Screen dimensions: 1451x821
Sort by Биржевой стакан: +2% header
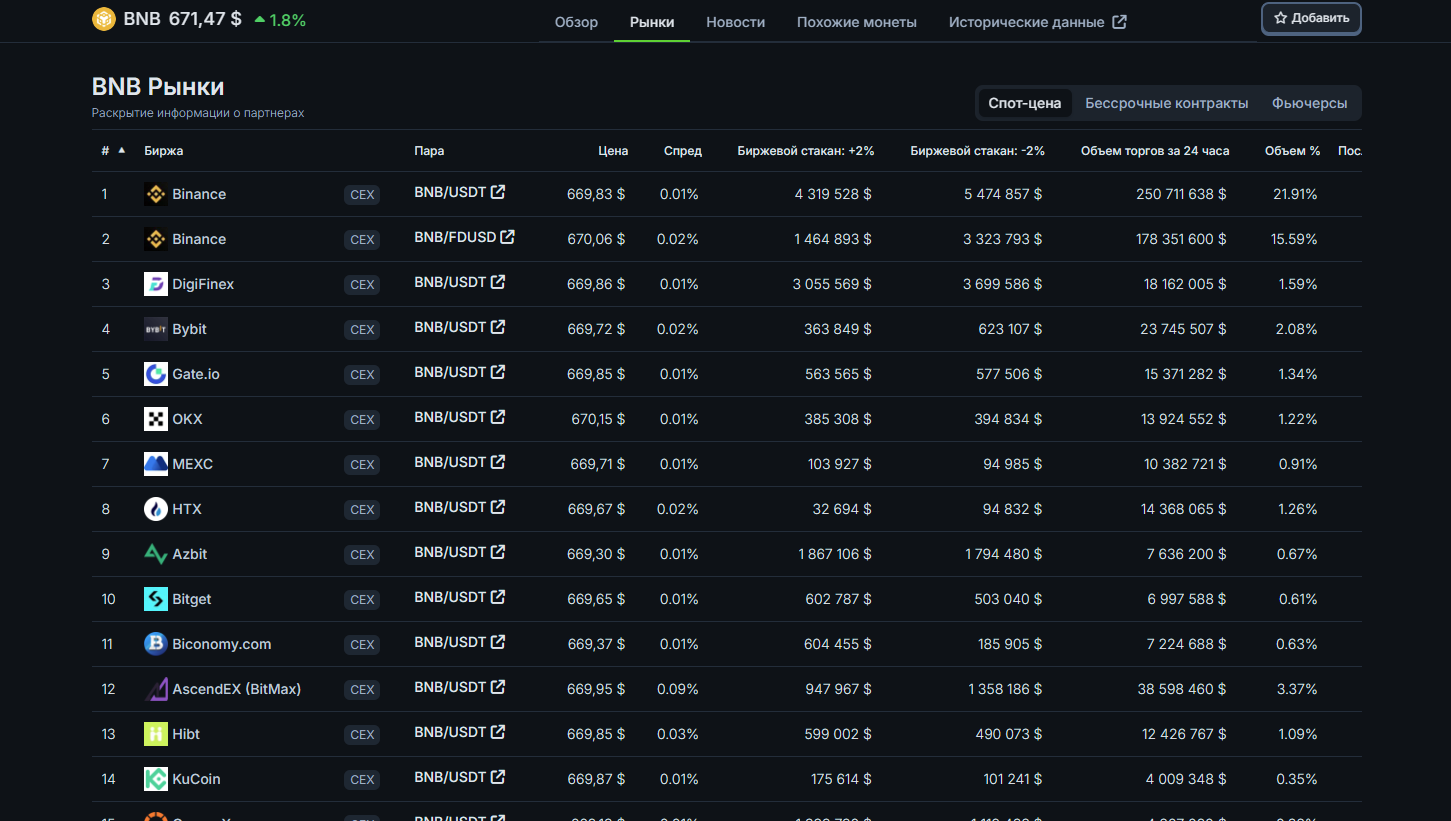click(806, 151)
